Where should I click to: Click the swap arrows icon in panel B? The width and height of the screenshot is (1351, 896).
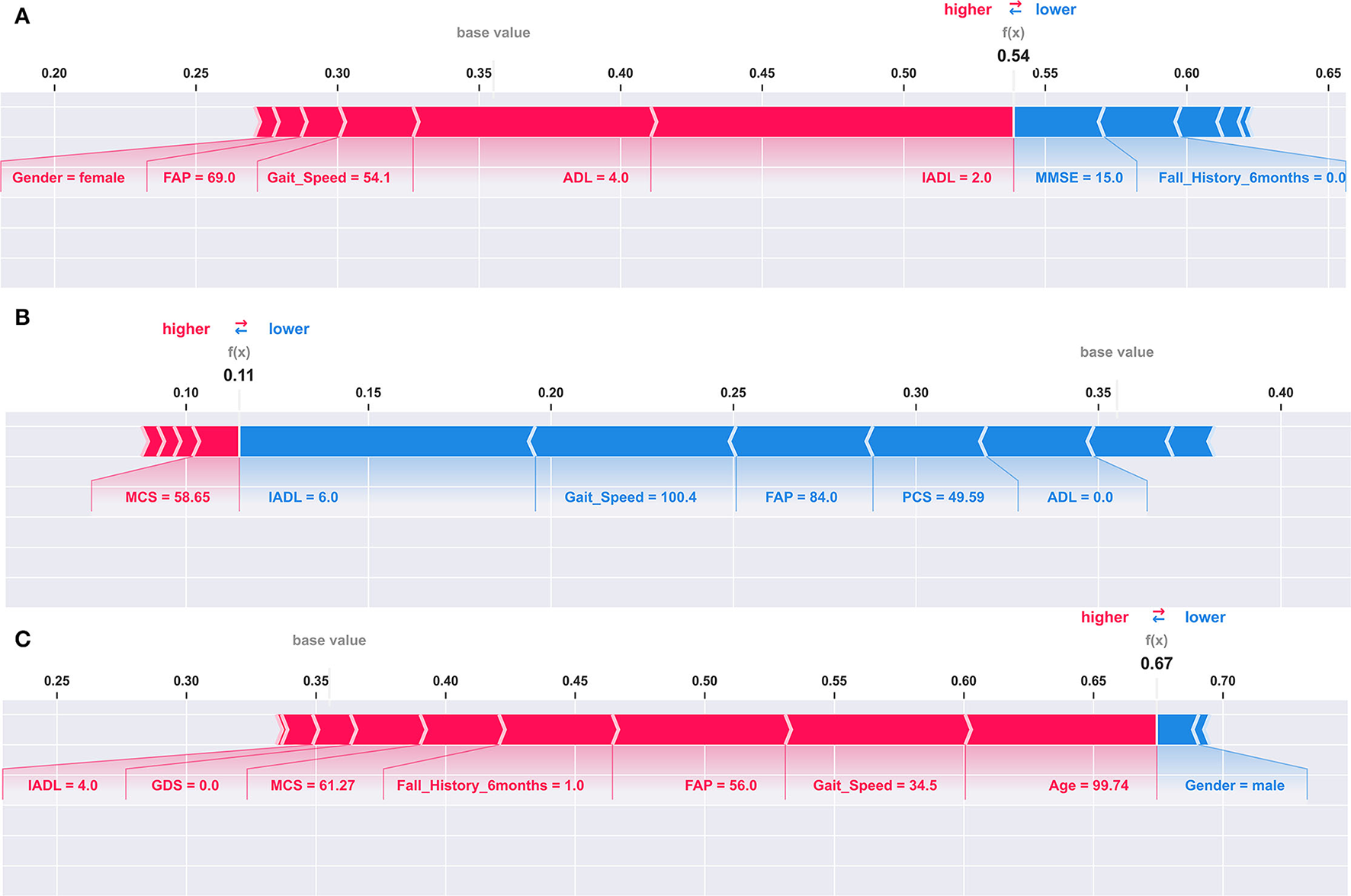point(241,327)
